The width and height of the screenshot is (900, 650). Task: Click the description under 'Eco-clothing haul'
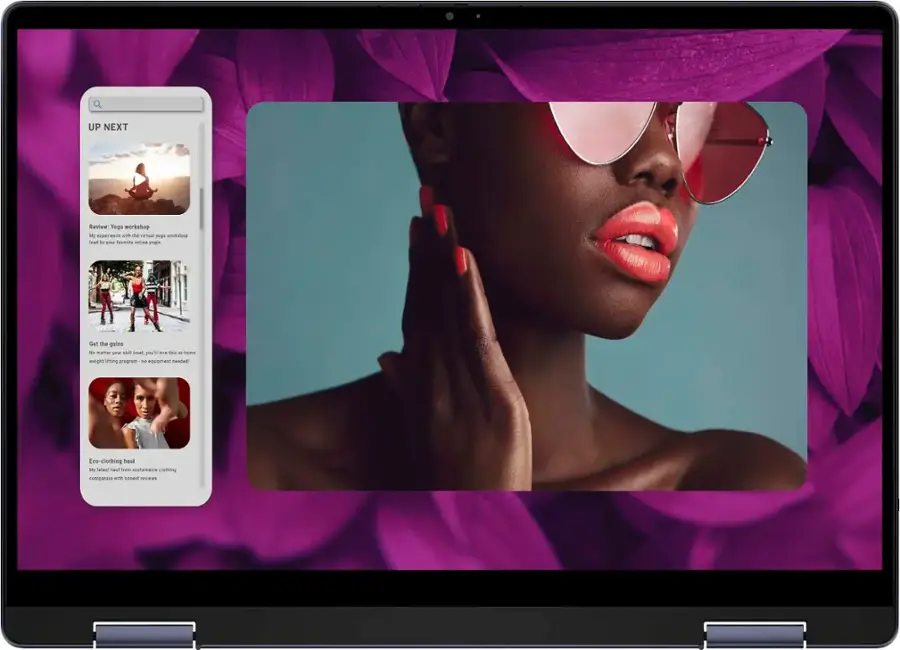[133, 474]
